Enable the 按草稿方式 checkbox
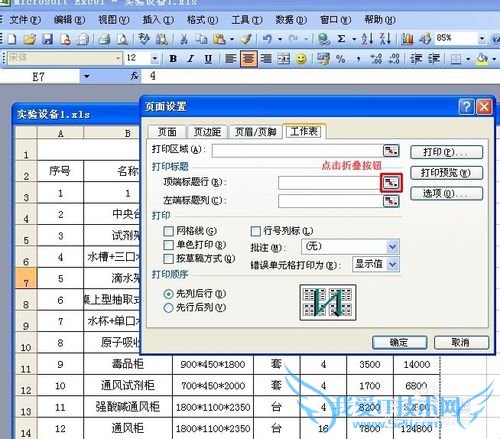 (169, 258)
